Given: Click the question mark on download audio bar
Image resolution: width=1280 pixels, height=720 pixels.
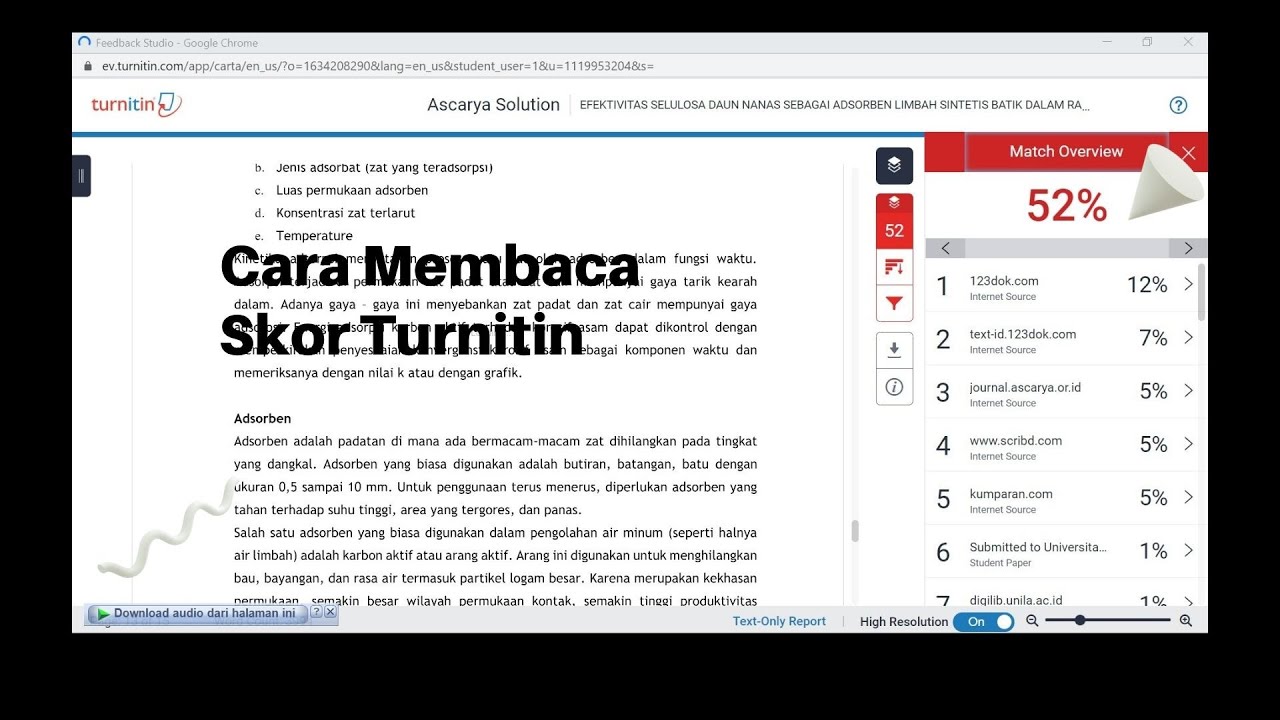Looking at the screenshot, I should click(316, 612).
